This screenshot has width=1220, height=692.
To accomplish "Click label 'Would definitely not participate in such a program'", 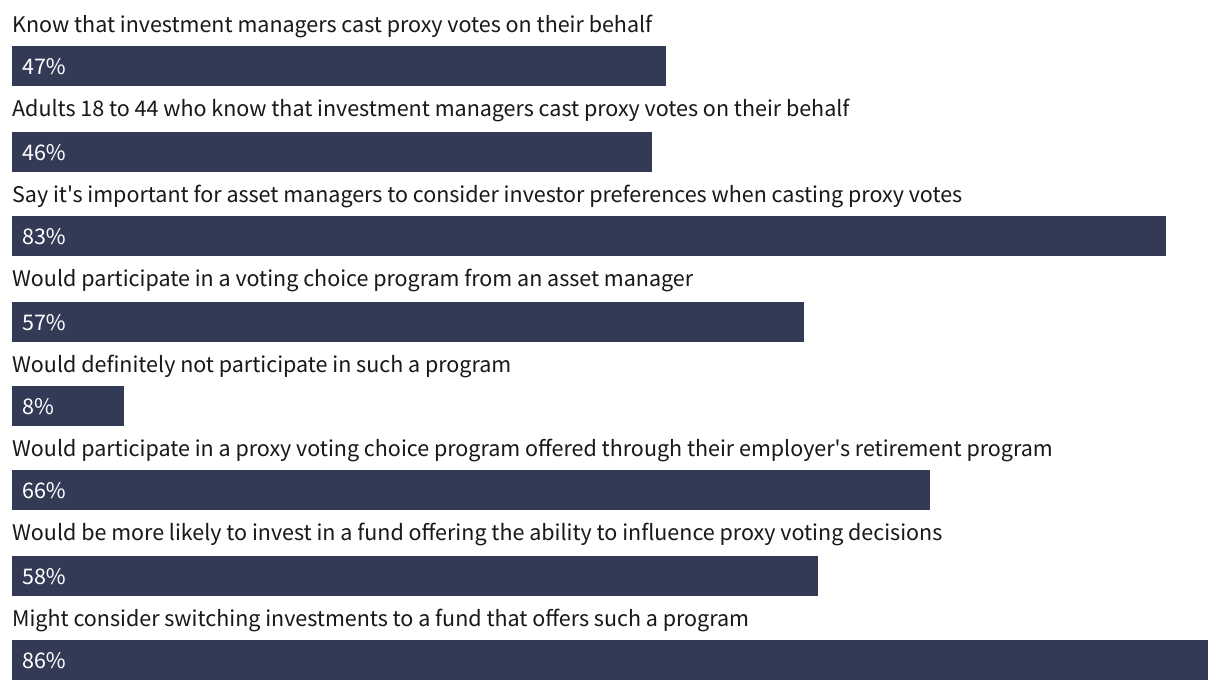I will coord(261,364).
